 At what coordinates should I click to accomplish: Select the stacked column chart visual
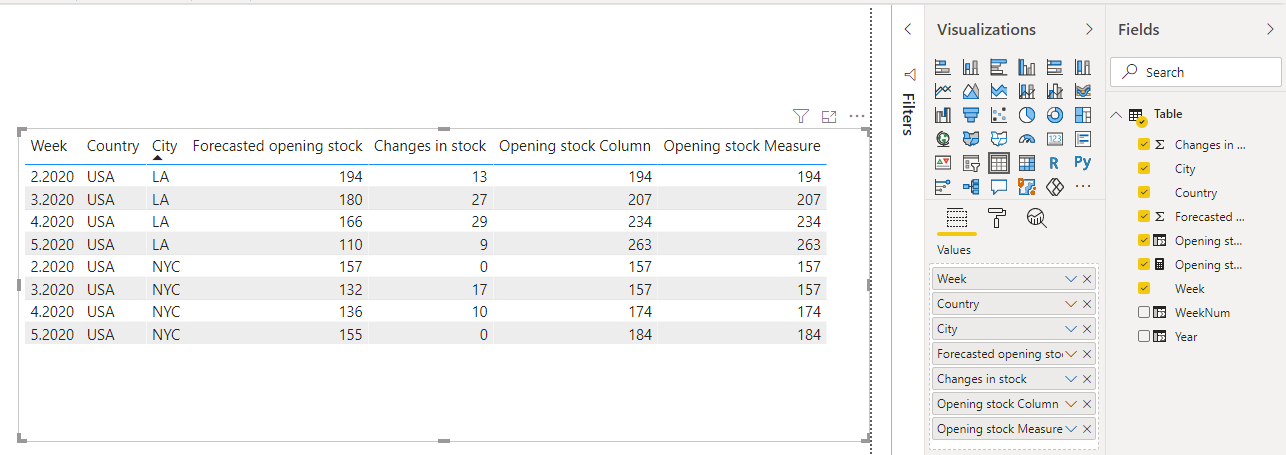[x=970, y=67]
